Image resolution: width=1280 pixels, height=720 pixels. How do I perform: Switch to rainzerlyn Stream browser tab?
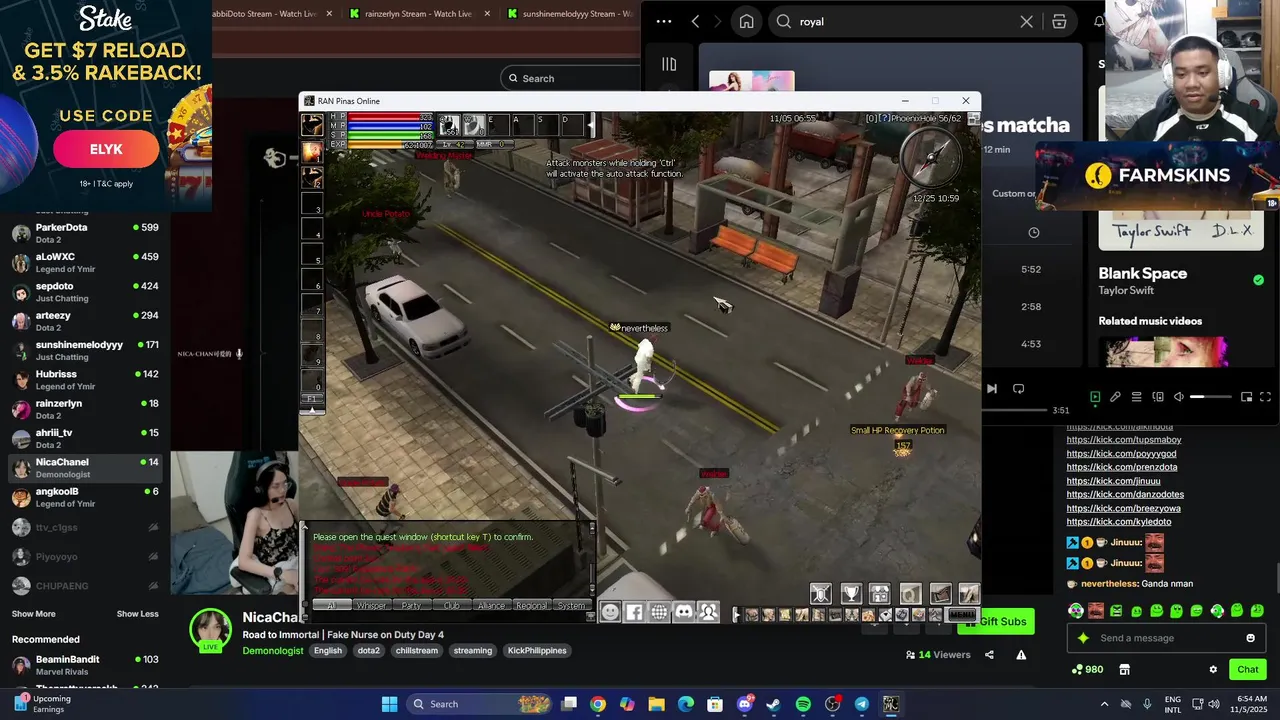(x=418, y=14)
